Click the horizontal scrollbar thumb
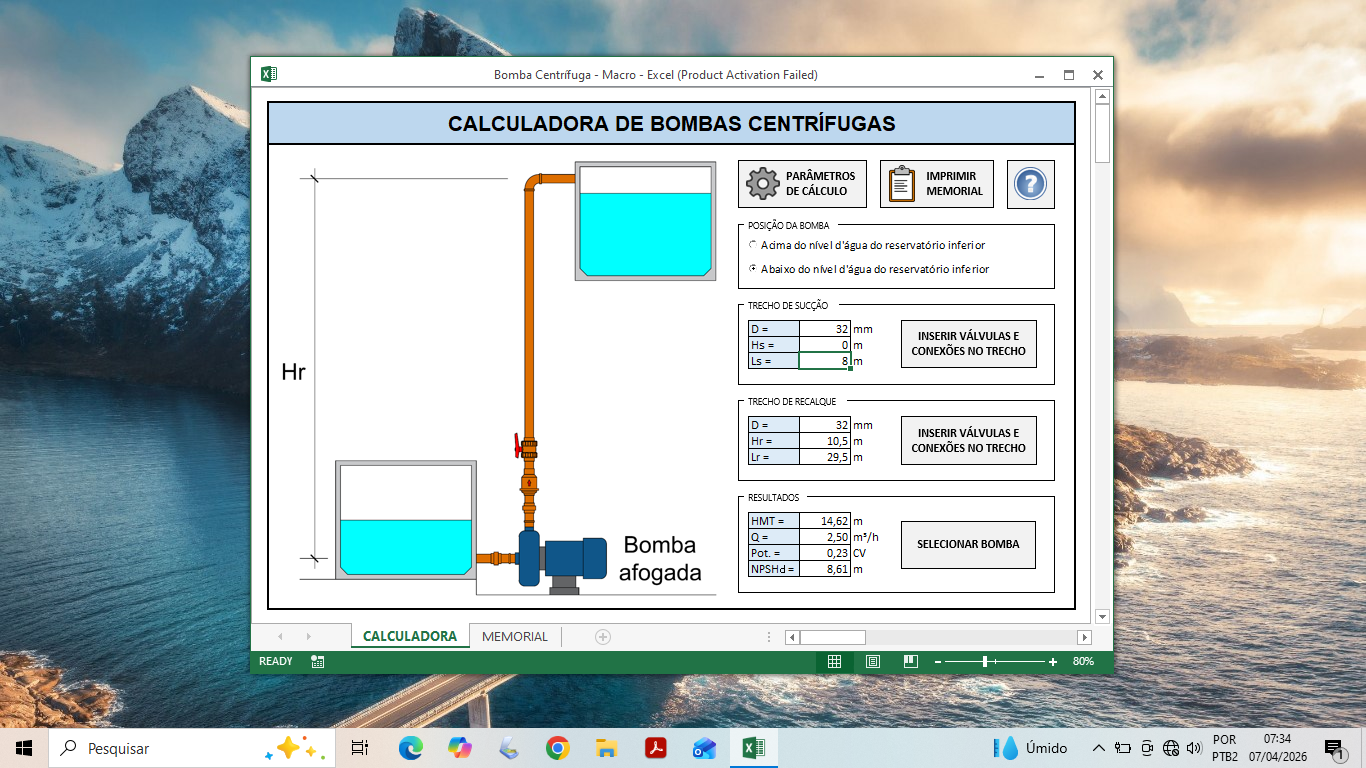Image resolution: width=1366 pixels, height=768 pixels. 832,637
